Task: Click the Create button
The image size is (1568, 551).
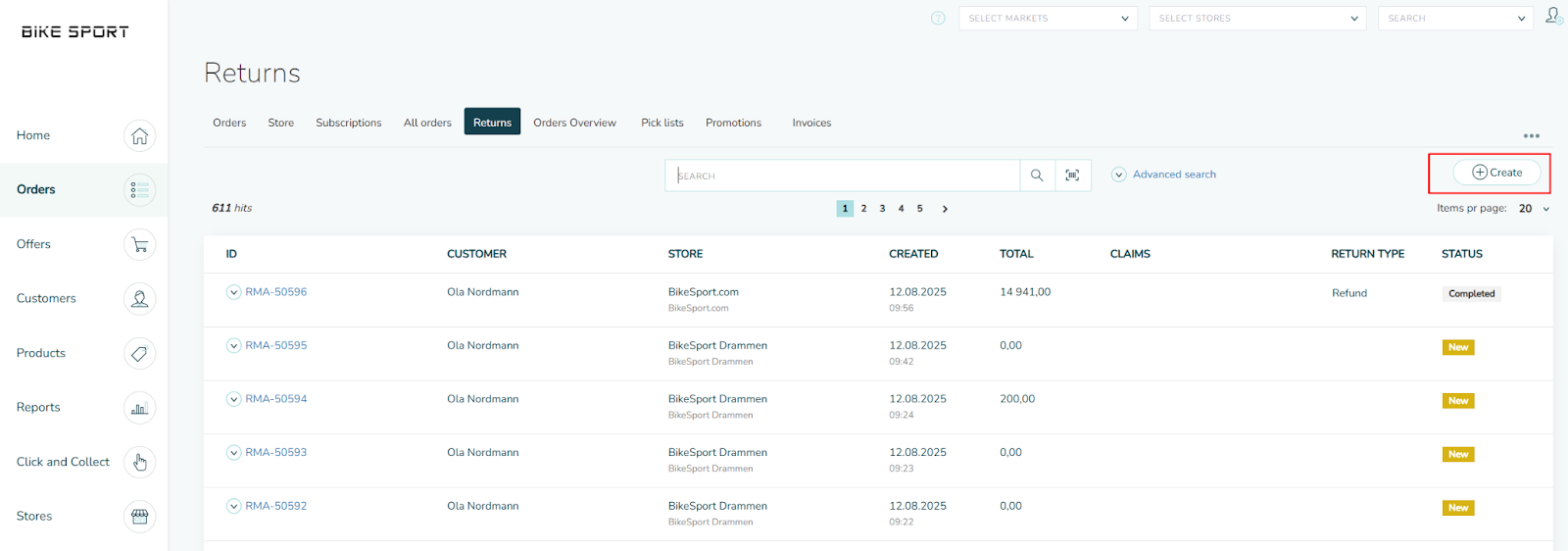Action: [x=1496, y=173]
